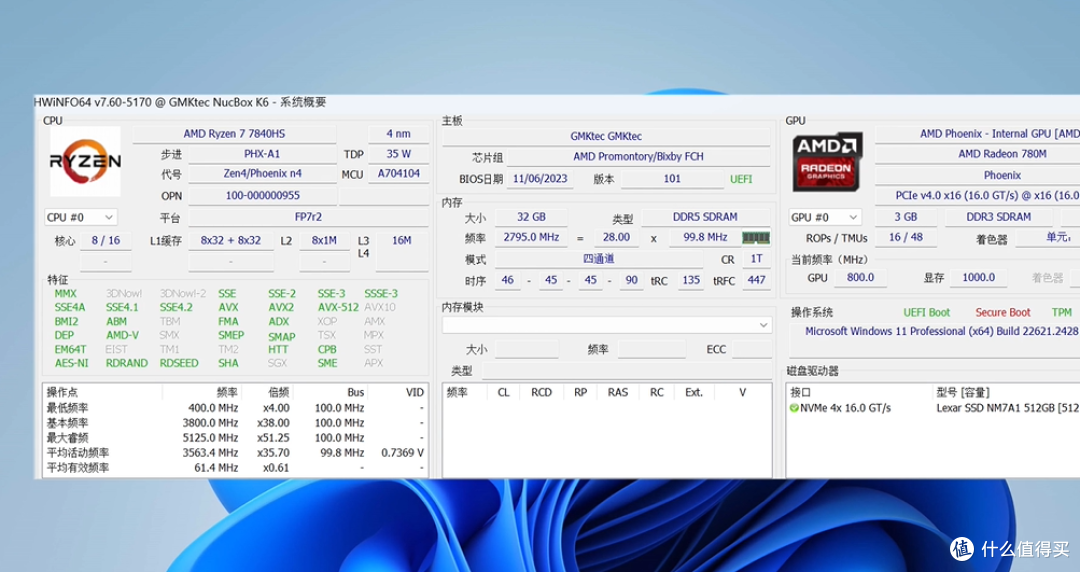Click the memory module 类型 field

click(627, 371)
